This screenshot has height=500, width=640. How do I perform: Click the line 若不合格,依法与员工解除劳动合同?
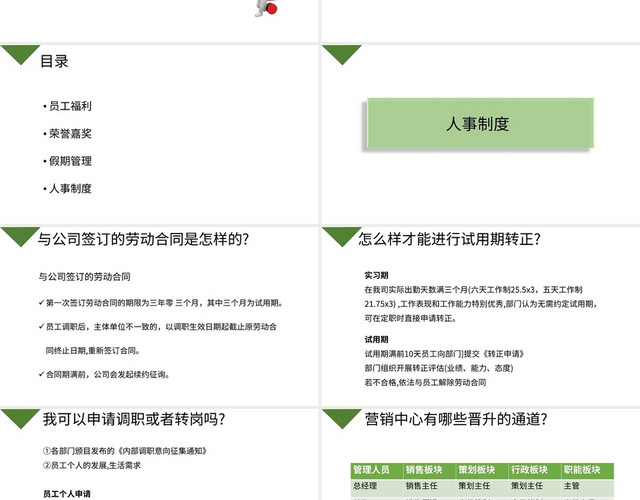click(x=425, y=382)
